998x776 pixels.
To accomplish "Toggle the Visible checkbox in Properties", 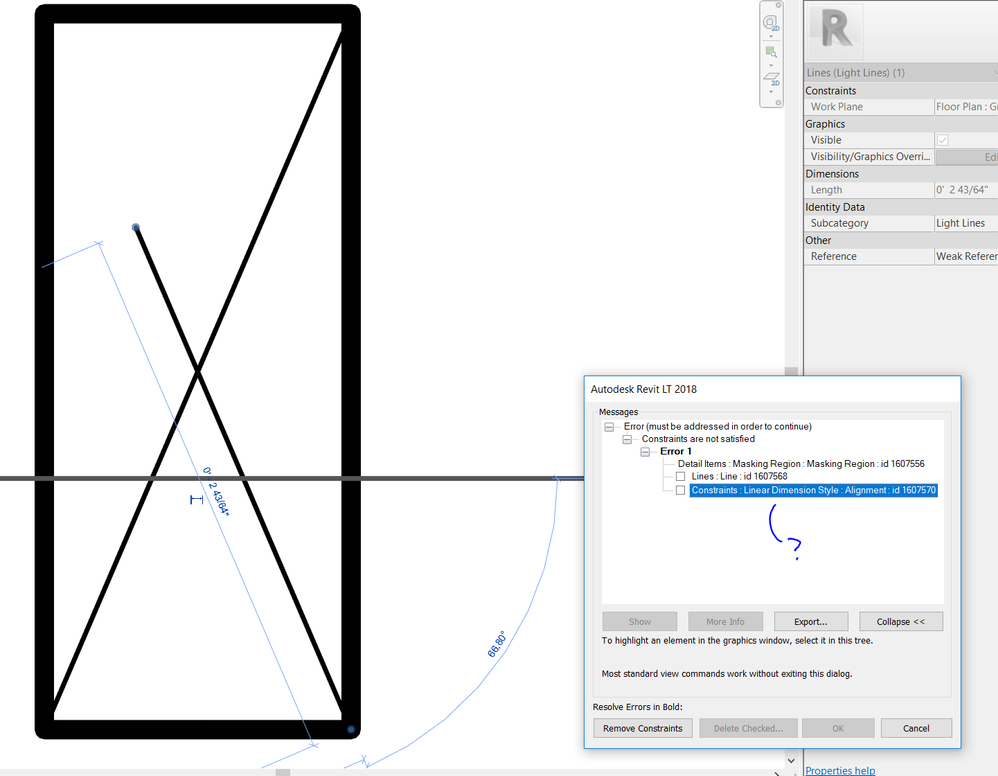I will (x=943, y=140).
